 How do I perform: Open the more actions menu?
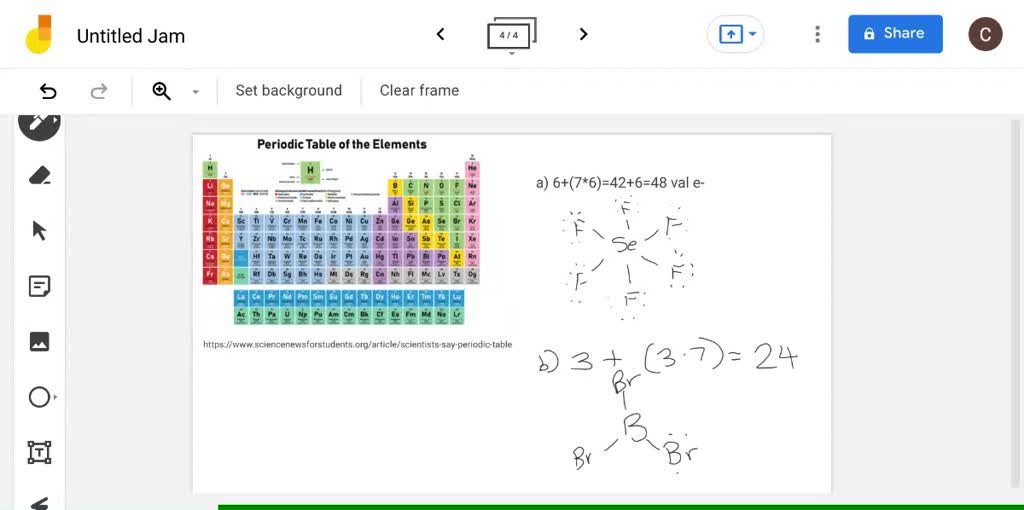[817, 34]
